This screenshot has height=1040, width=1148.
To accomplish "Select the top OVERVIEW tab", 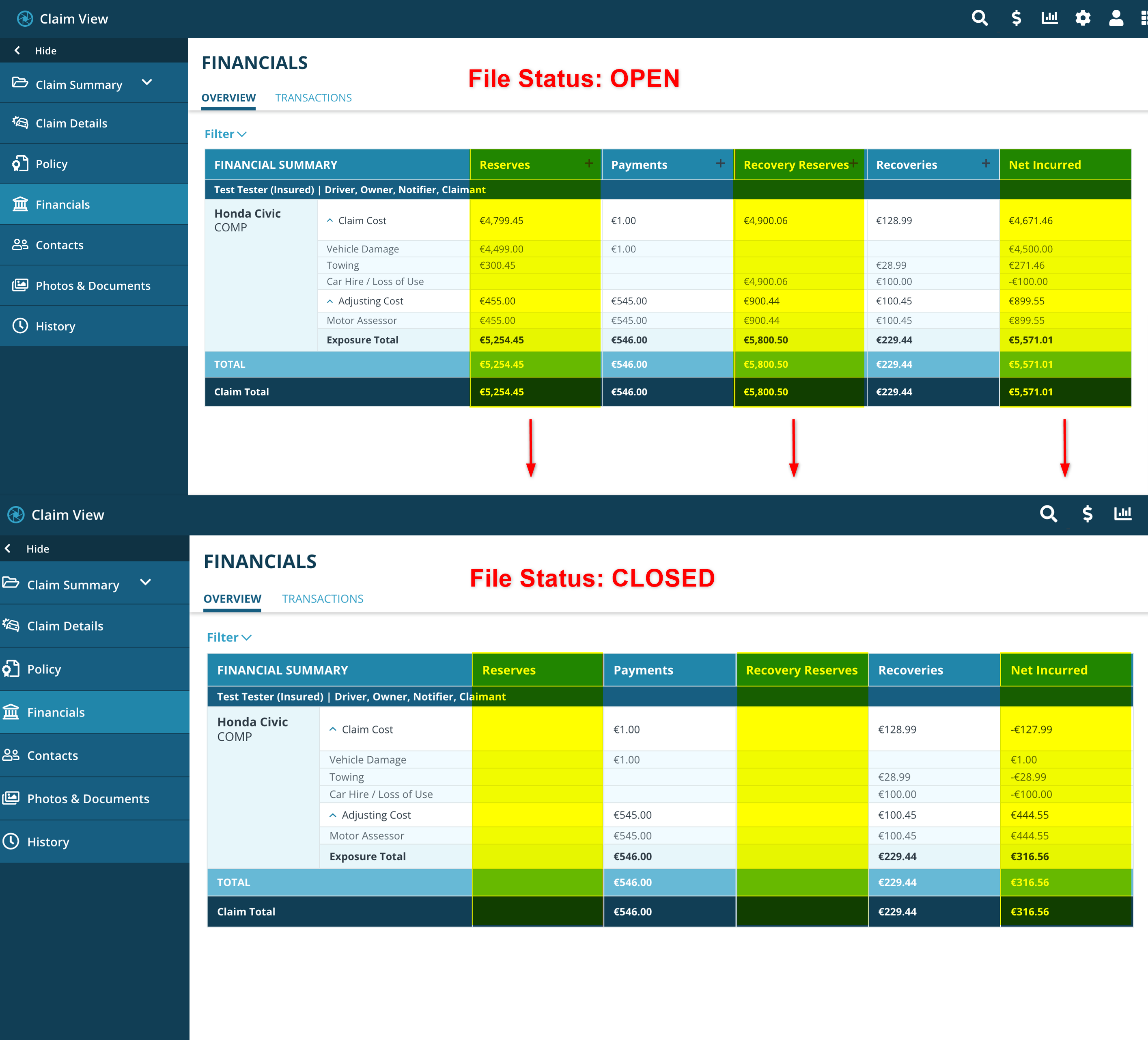I will pos(228,98).
